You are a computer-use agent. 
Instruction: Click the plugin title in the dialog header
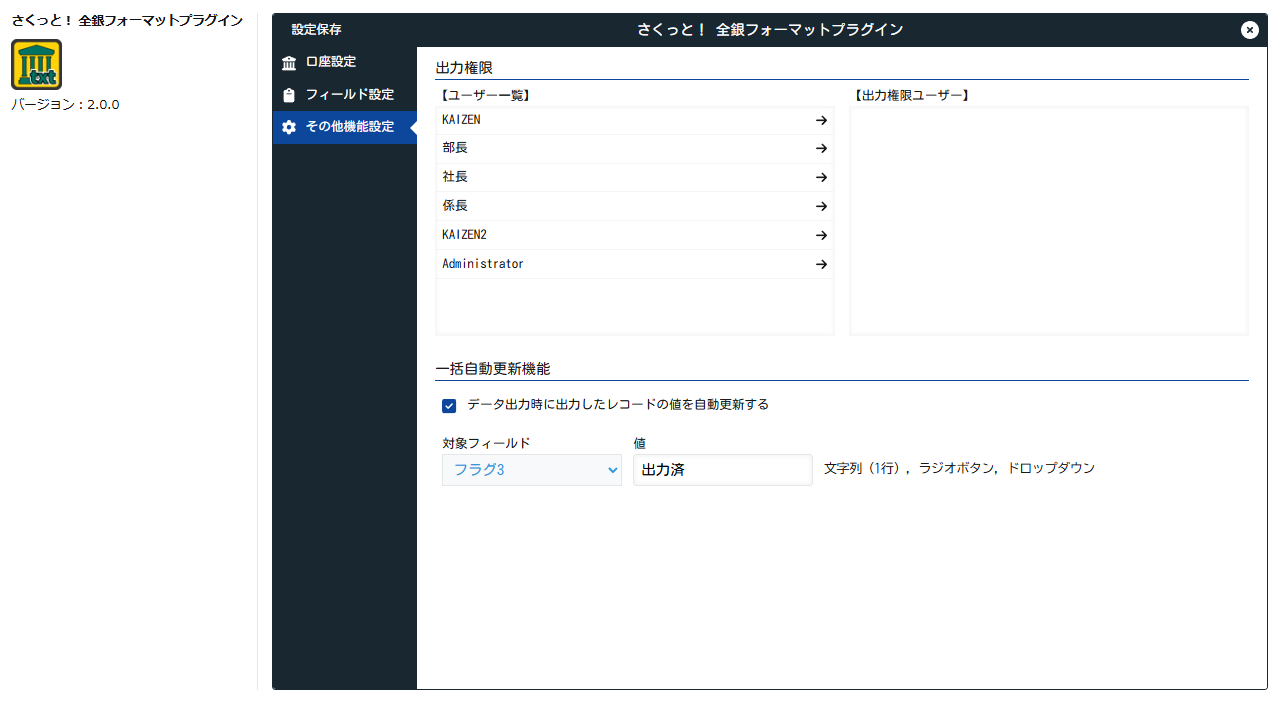(x=770, y=30)
